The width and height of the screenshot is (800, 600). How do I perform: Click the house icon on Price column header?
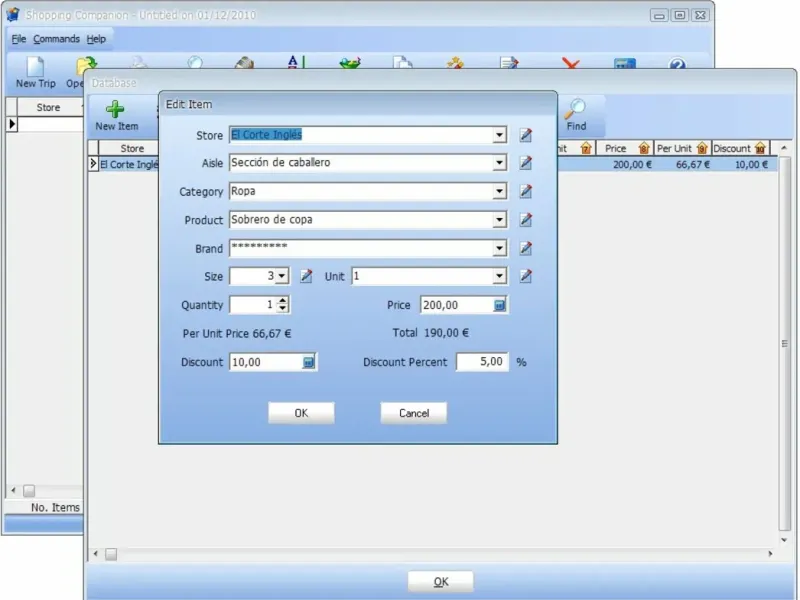(644, 148)
